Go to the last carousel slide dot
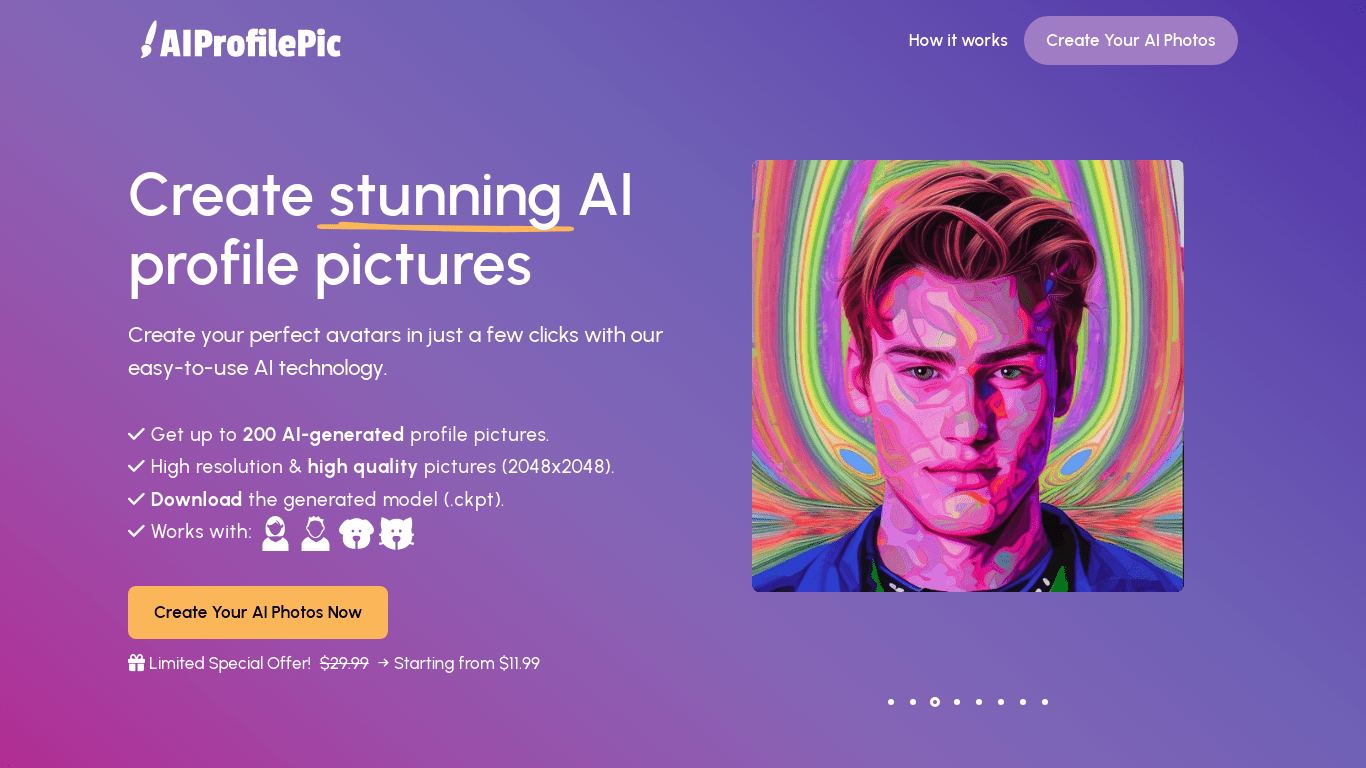1366x768 pixels. tap(1045, 702)
